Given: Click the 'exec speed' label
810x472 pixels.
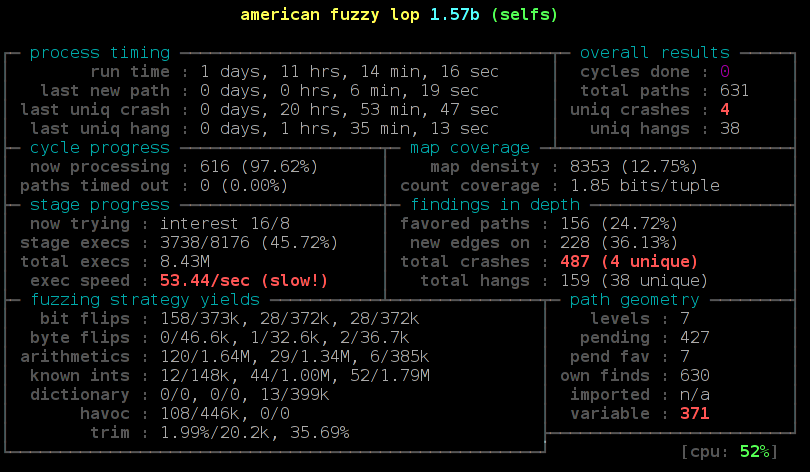Looking at the screenshot, I should point(80,281).
